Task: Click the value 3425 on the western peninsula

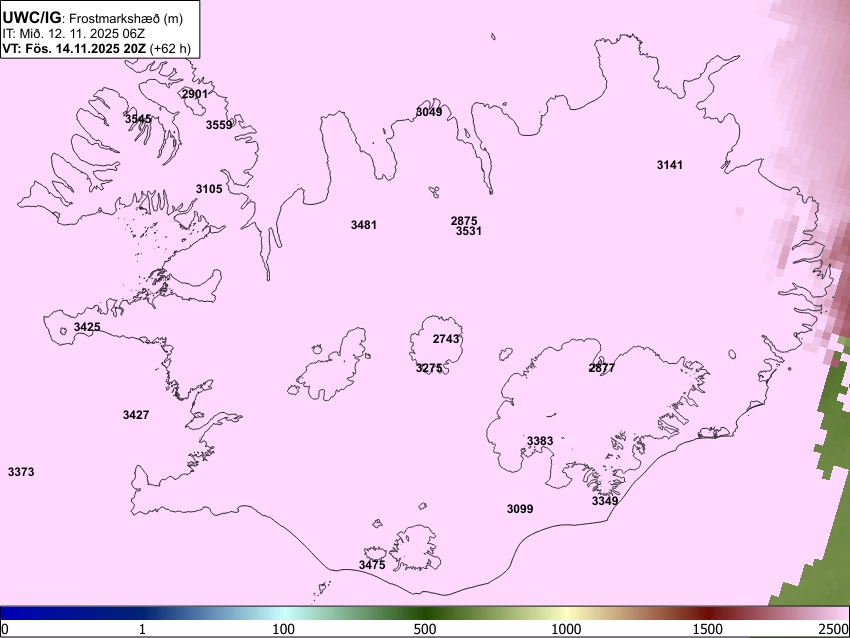Action: [x=87, y=327]
